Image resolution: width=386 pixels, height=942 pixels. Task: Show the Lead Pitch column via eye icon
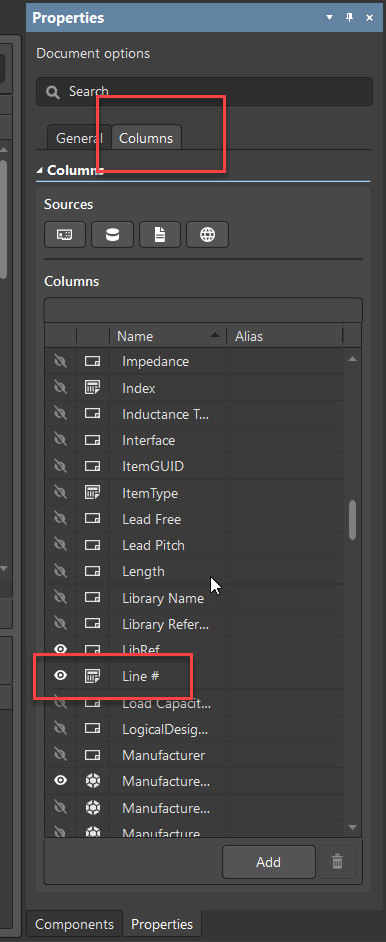(x=60, y=545)
